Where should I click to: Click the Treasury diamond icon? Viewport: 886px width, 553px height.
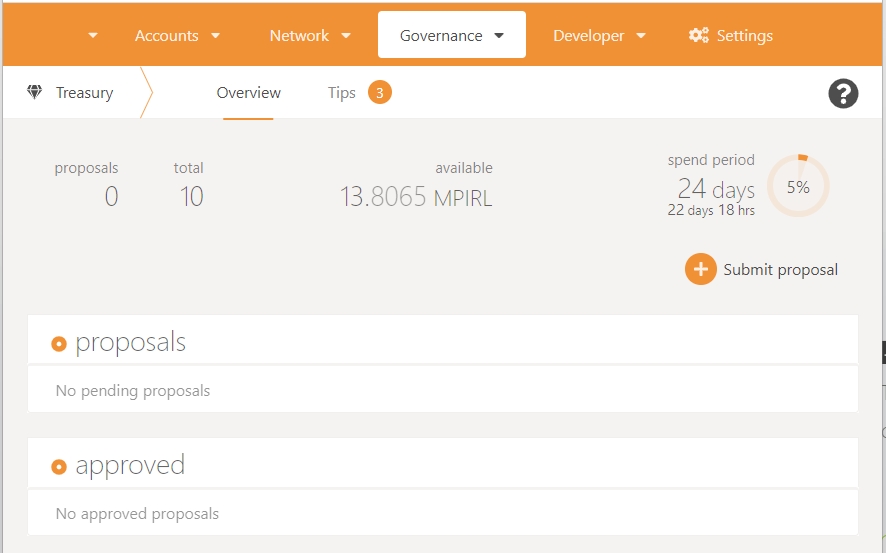35,93
